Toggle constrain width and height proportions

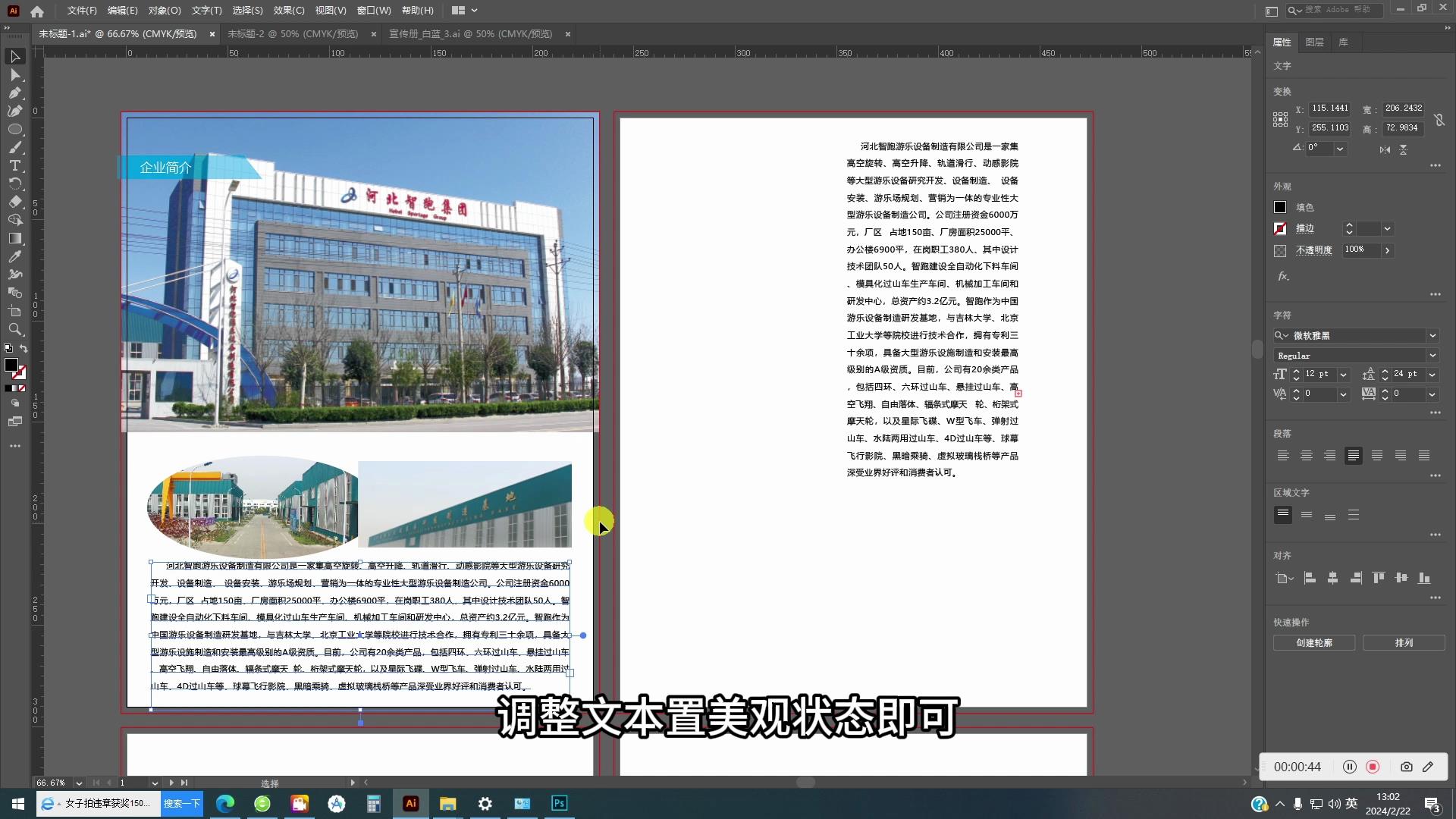tap(1439, 120)
